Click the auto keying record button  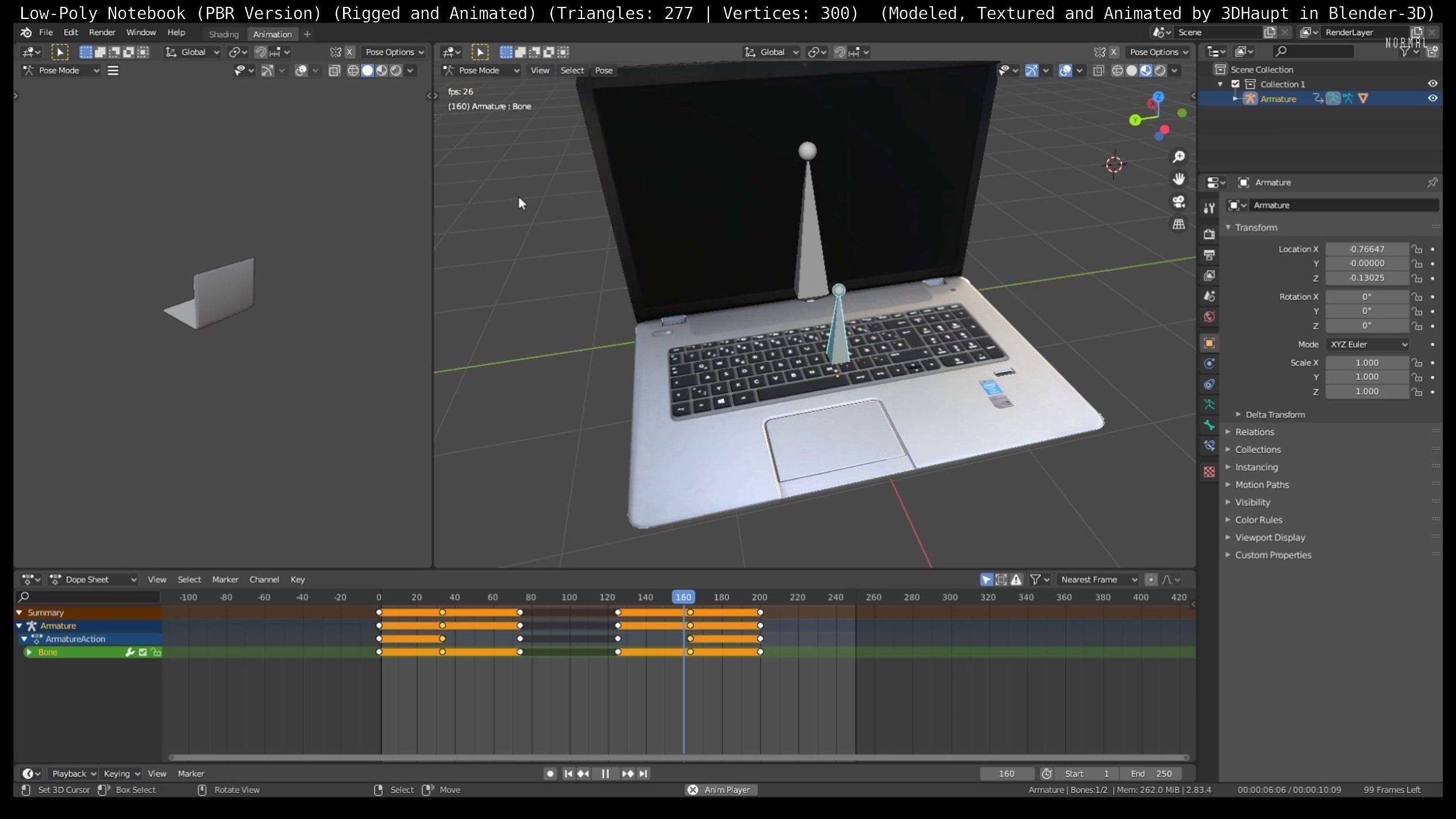pos(550,774)
